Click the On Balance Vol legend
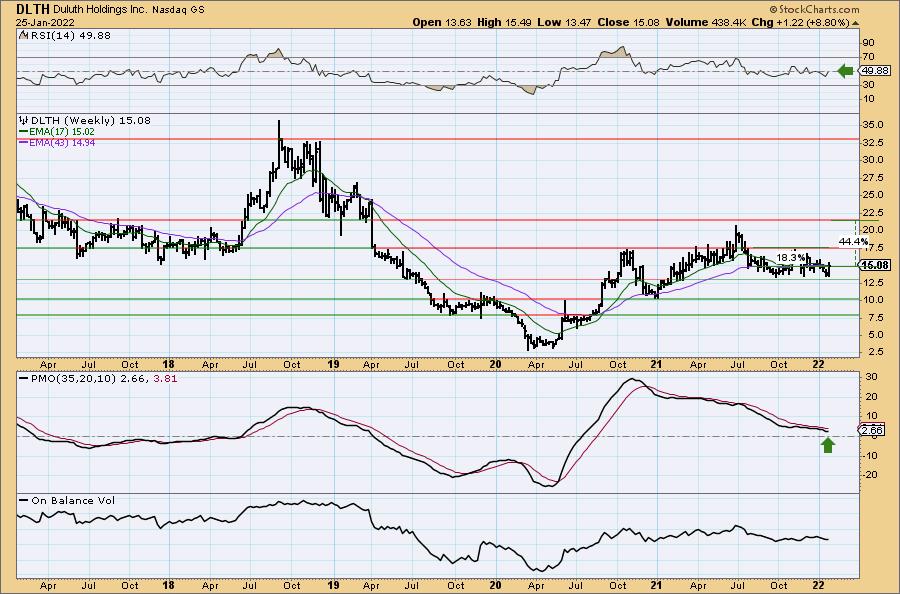 [x=66, y=500]
